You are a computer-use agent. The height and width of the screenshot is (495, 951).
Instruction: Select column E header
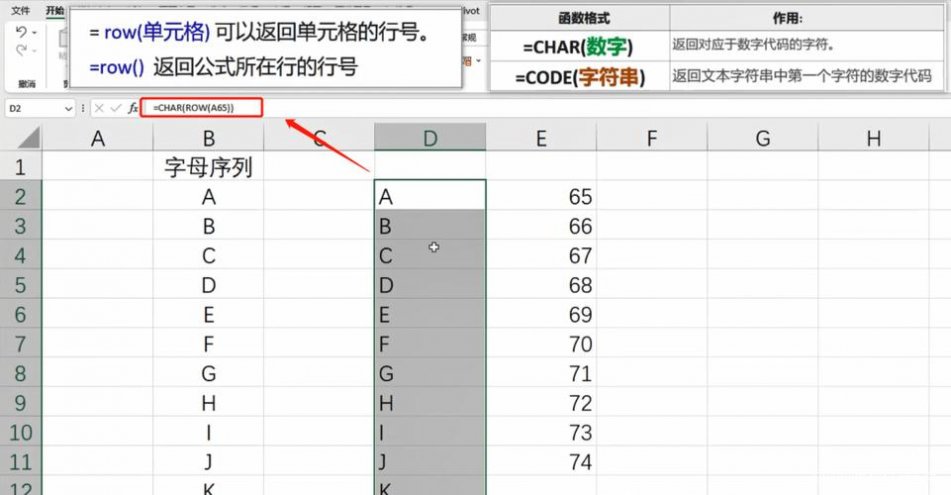coord(541,138)
